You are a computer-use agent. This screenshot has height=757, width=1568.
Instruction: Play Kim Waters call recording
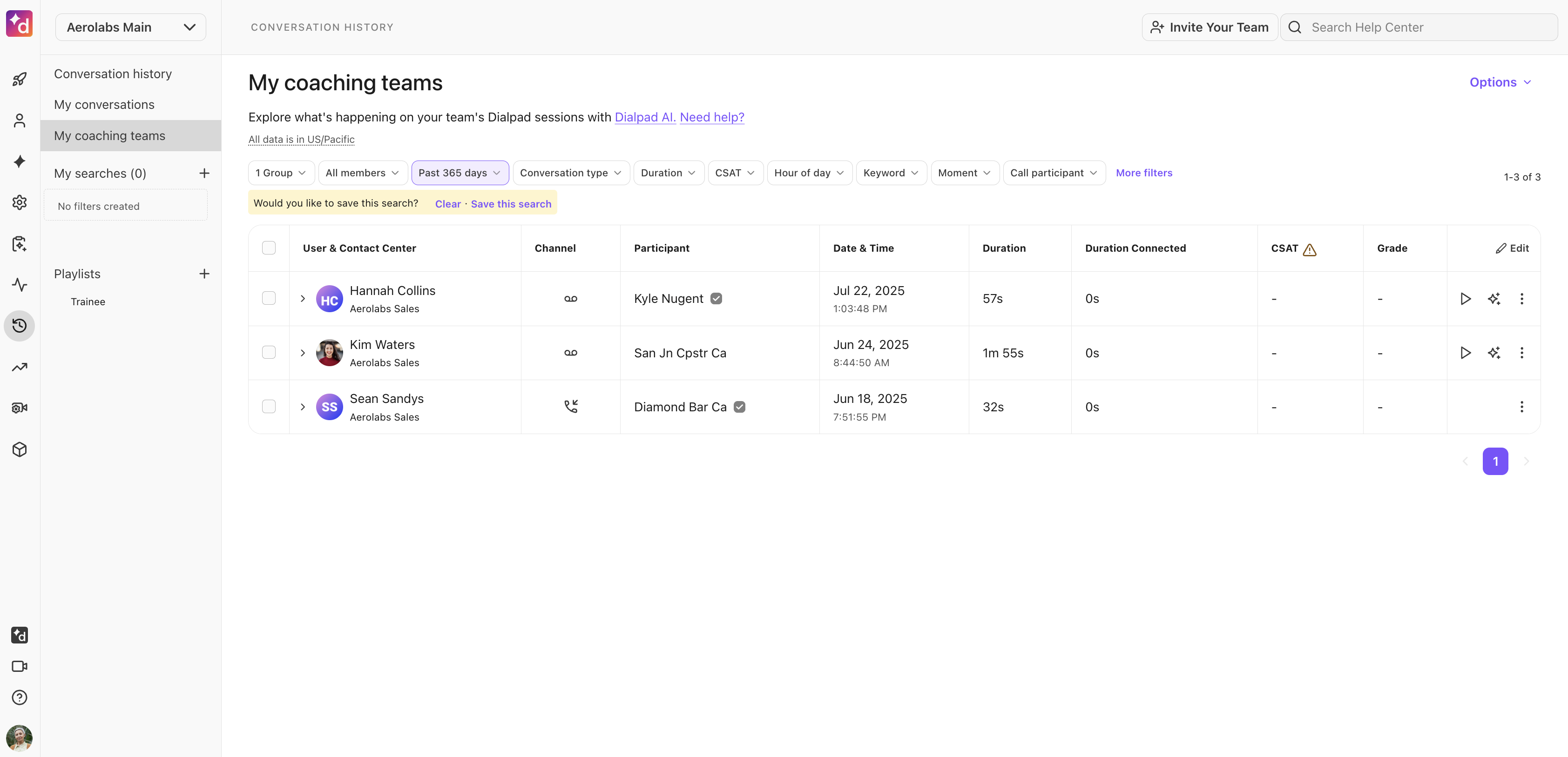pyautogui.click(x=1466, y=353)
